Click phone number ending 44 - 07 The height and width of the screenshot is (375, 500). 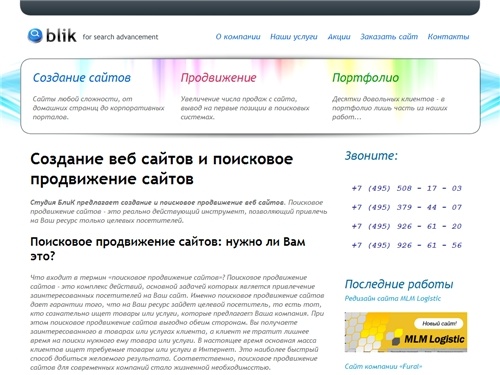(407, 207)
